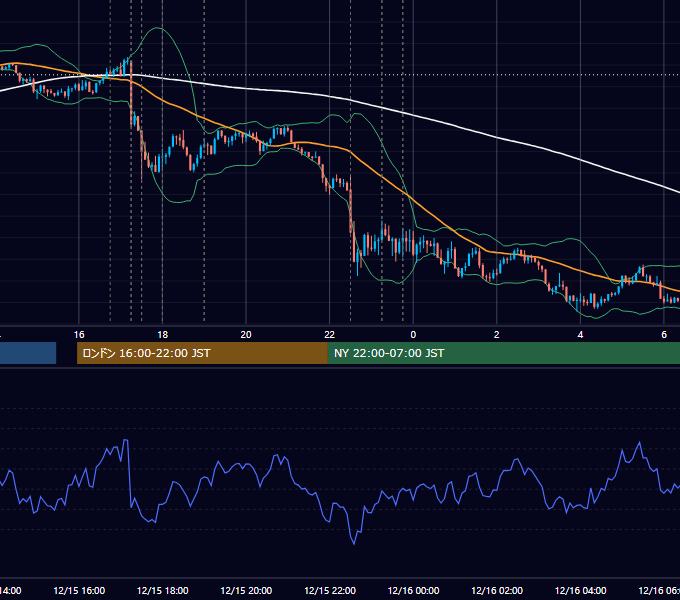Click the hour label 22 on the time axis
Screen dimensions: 680x600
click(x=330, y=335)
